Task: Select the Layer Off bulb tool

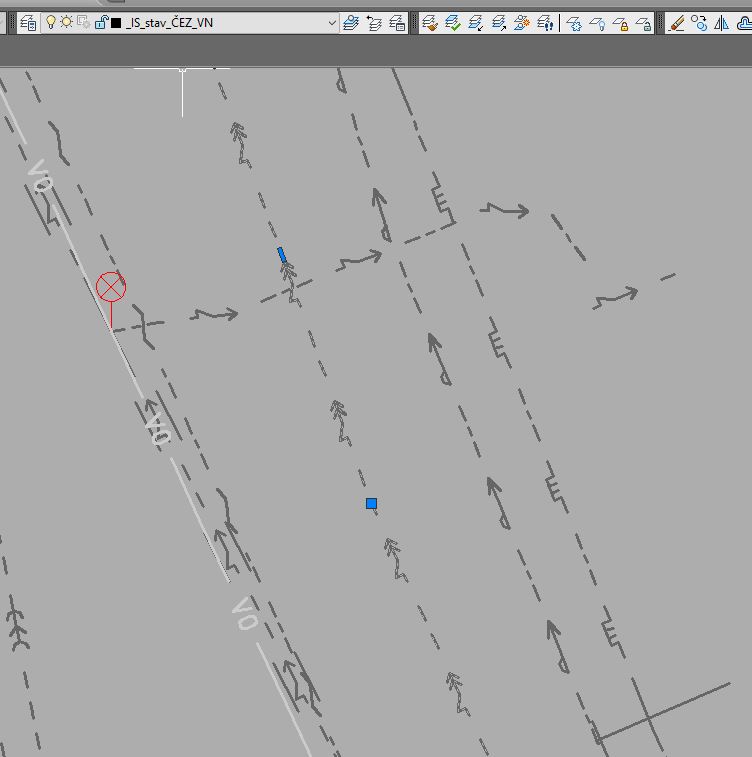Action: [x=597, y=23]
